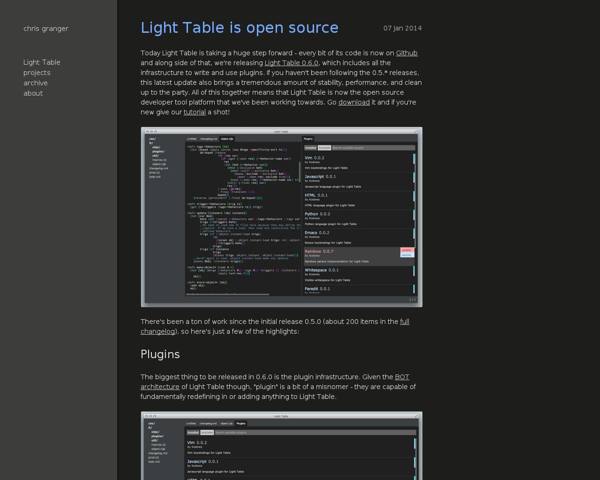Open the chris granger home link

pos(45,28)
